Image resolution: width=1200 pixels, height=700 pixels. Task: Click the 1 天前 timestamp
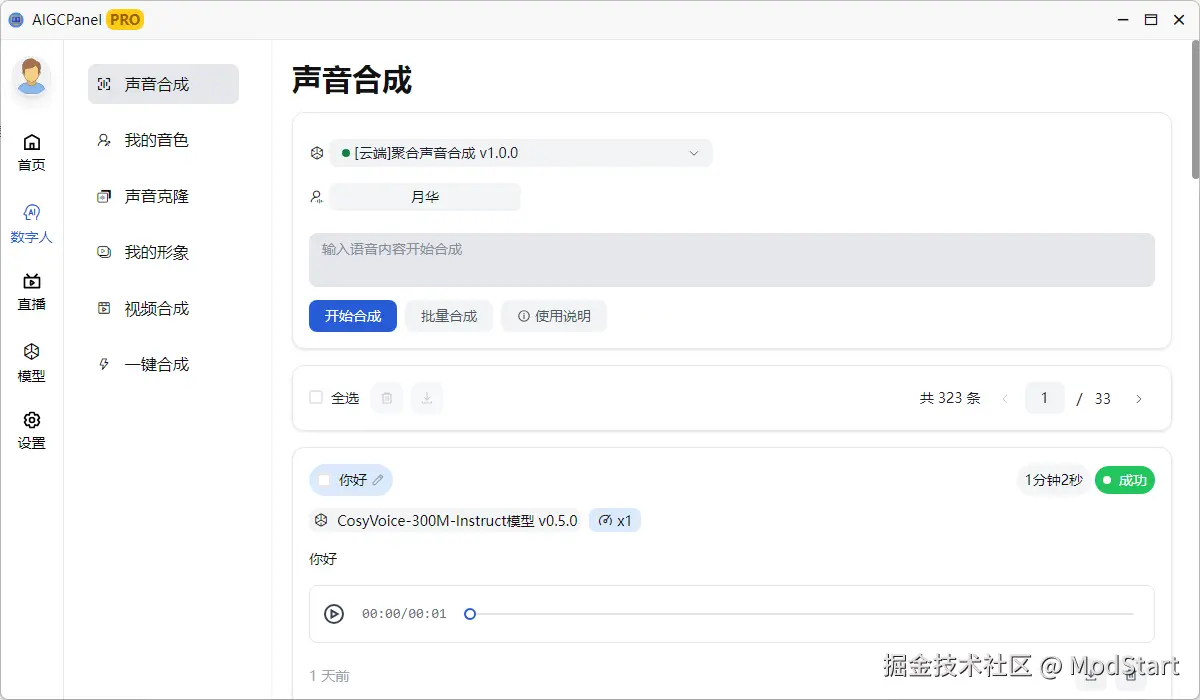tap(330, 676)
